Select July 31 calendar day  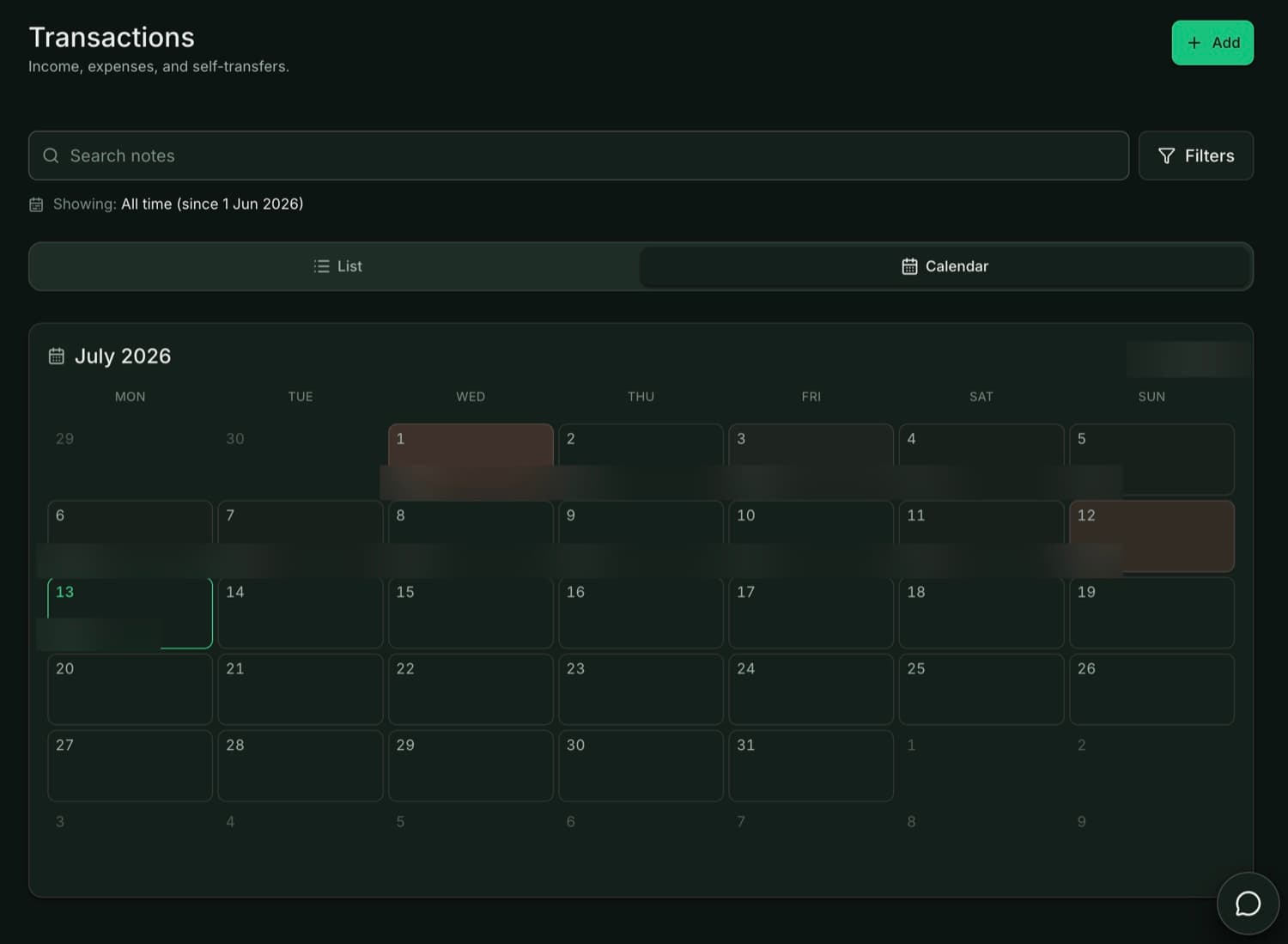(x=811, y=765)
